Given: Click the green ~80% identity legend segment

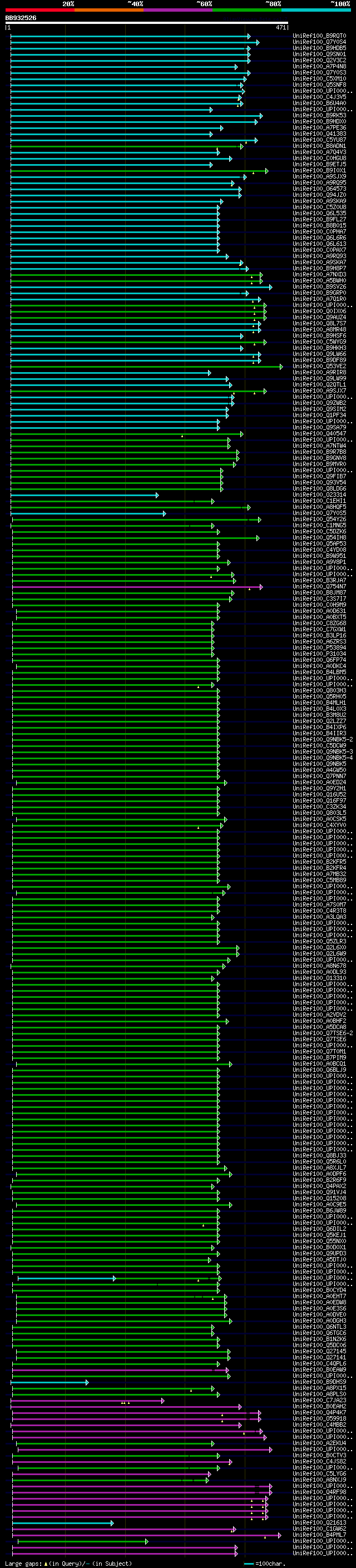Looking at the screenshot, I should (247, 10).
